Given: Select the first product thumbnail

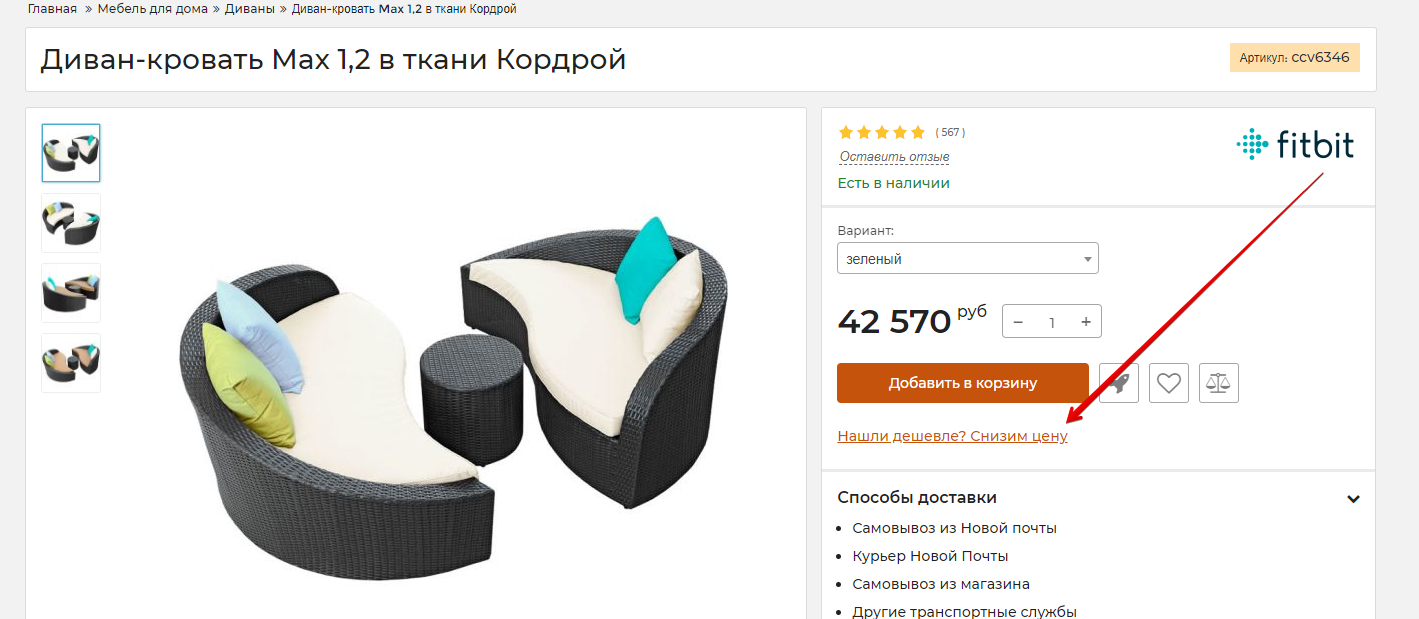Looking at the screenshot, I should pyautogui.click(x=71, y=153).
